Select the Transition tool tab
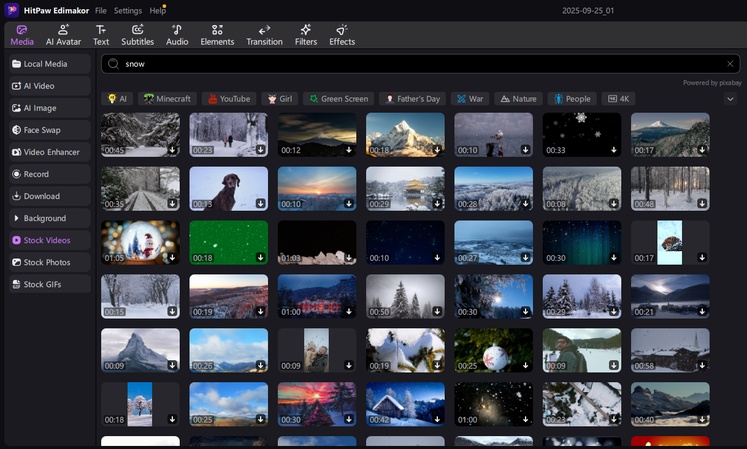The image size is (747, 449). pyautogui.click(x=264, y=35)
